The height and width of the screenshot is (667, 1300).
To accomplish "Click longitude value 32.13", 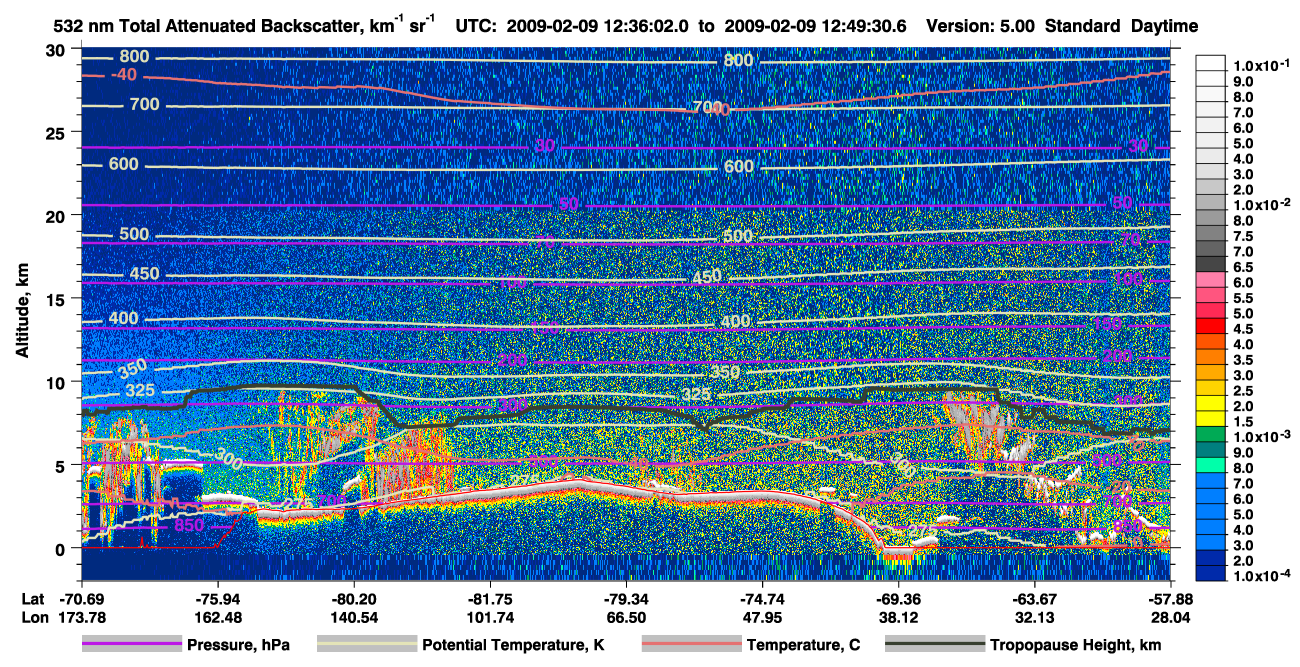I will click(x=1034, y=618).
